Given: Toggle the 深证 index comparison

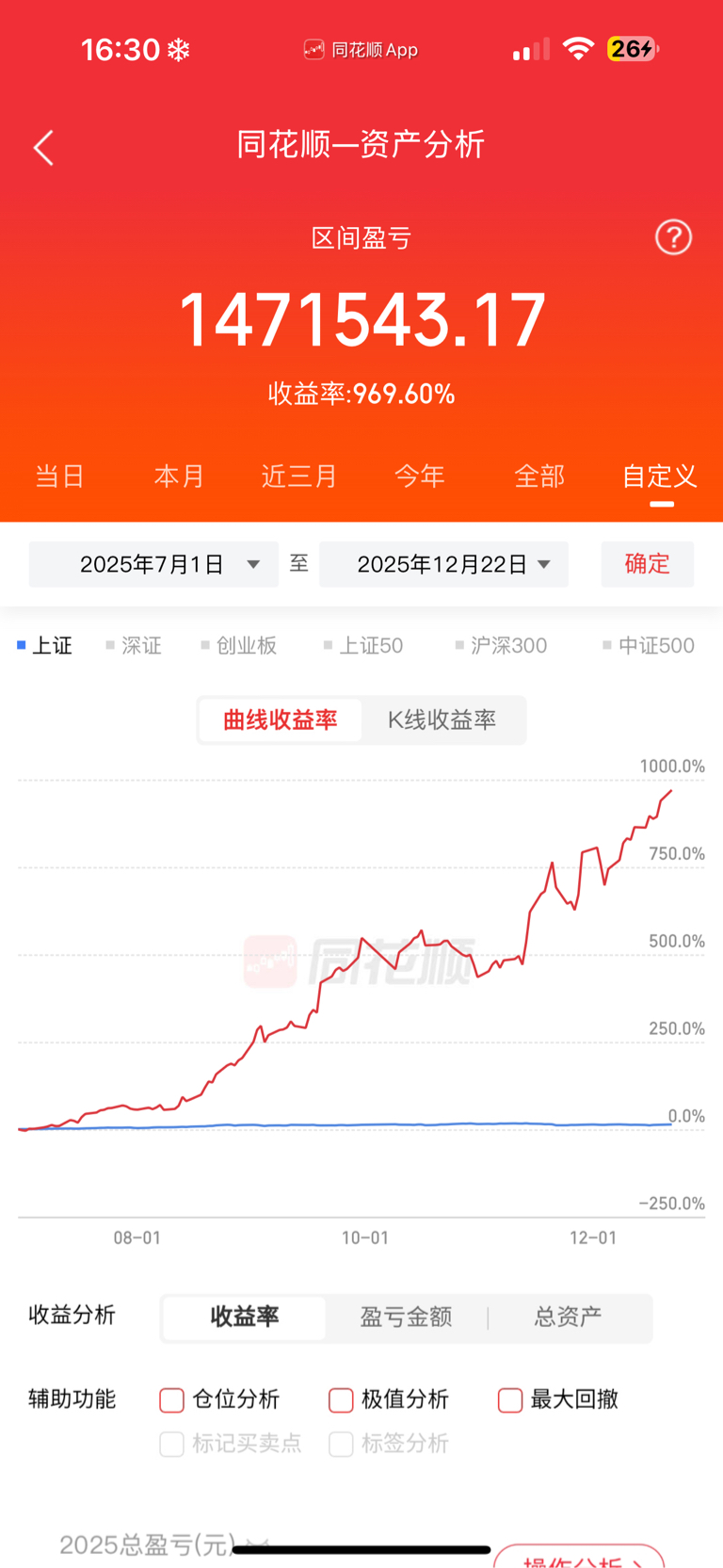Looking at the screenshot, I should tap(134, 646).
